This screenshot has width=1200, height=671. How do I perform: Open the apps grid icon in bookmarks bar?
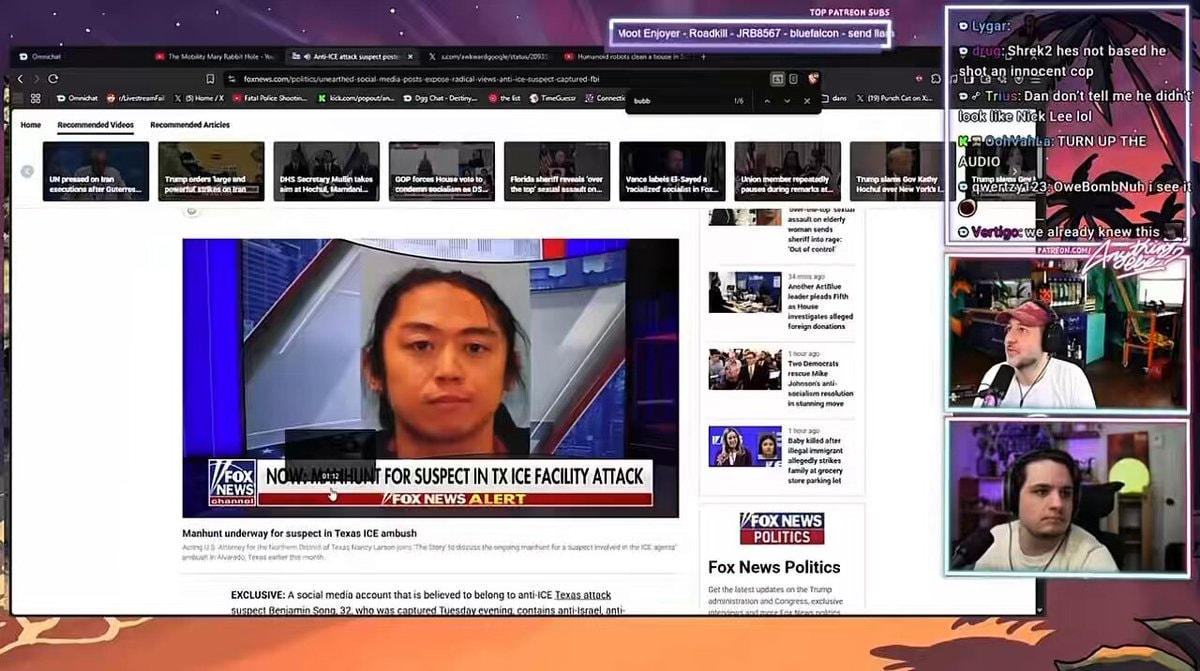click(36, 98)
